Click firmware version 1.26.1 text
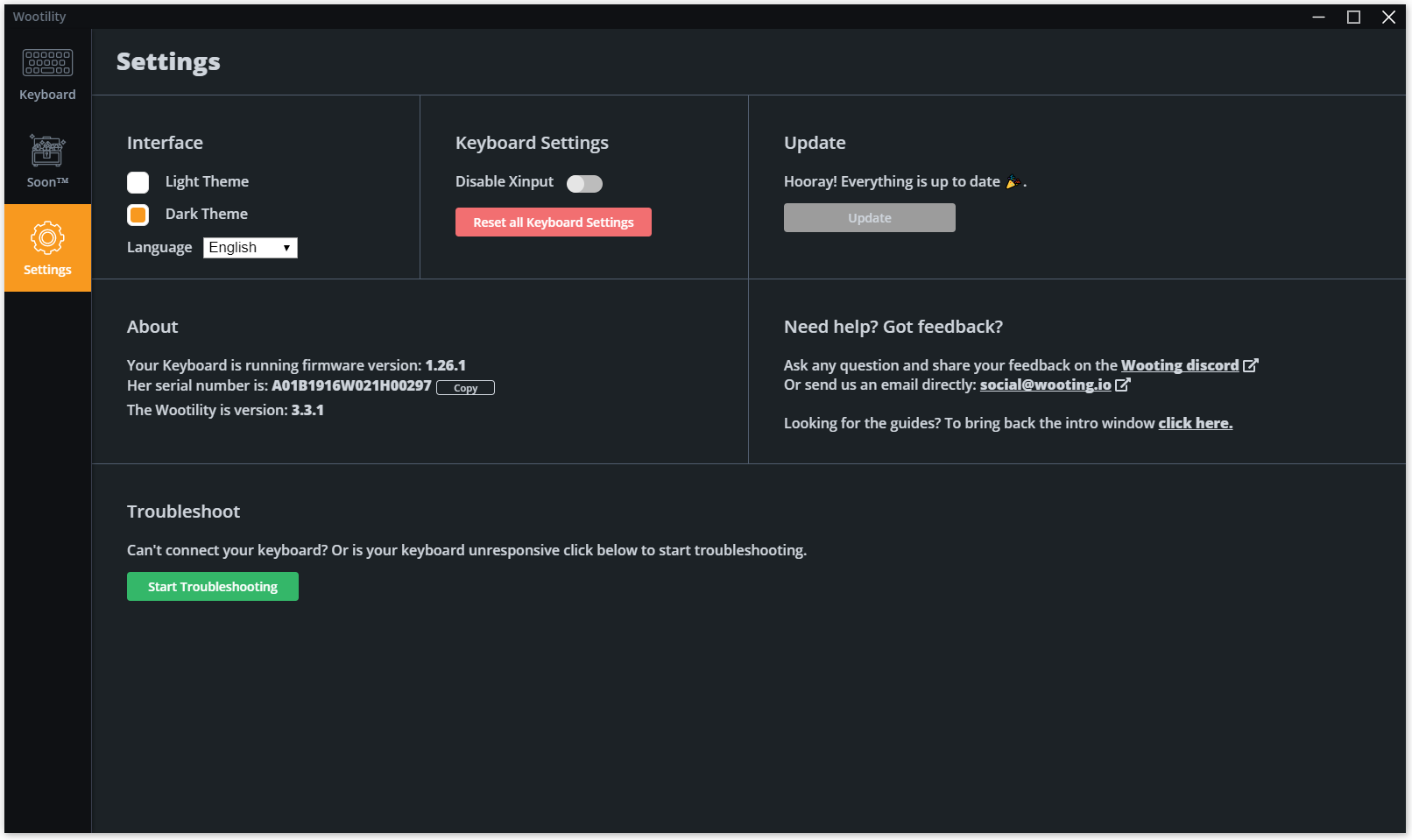1412x840 pixels. (446, 365)
